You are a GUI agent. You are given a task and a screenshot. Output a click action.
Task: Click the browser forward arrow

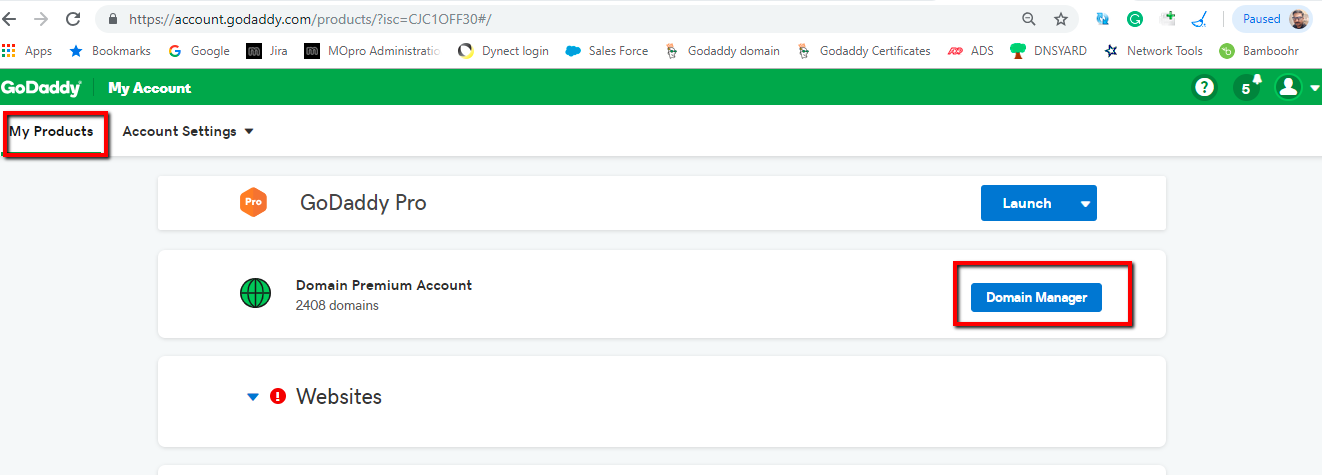coord(41,19)
